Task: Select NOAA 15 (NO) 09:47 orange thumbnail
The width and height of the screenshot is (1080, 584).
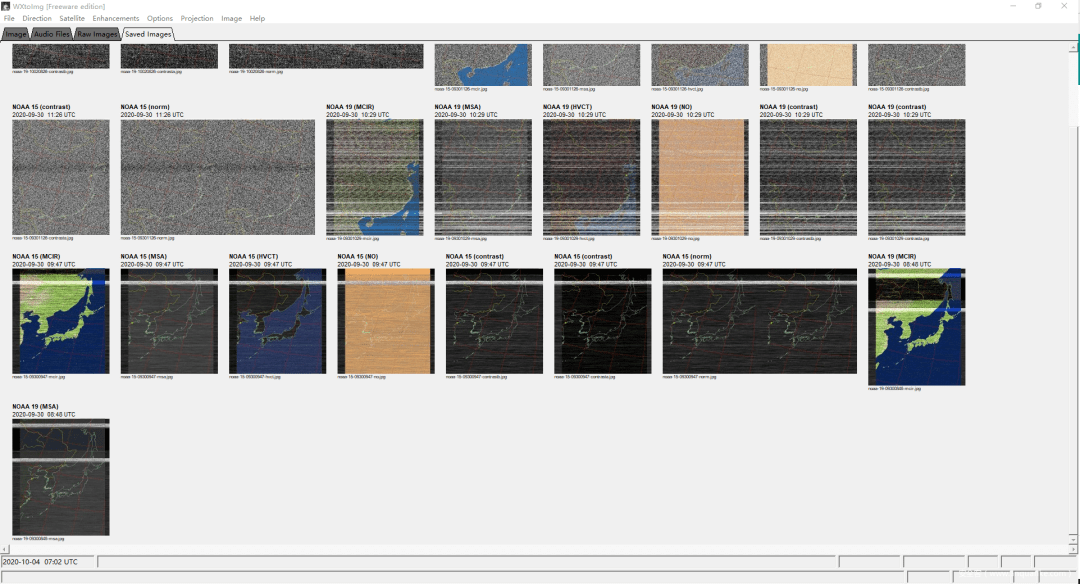Action: coord(386,320)
